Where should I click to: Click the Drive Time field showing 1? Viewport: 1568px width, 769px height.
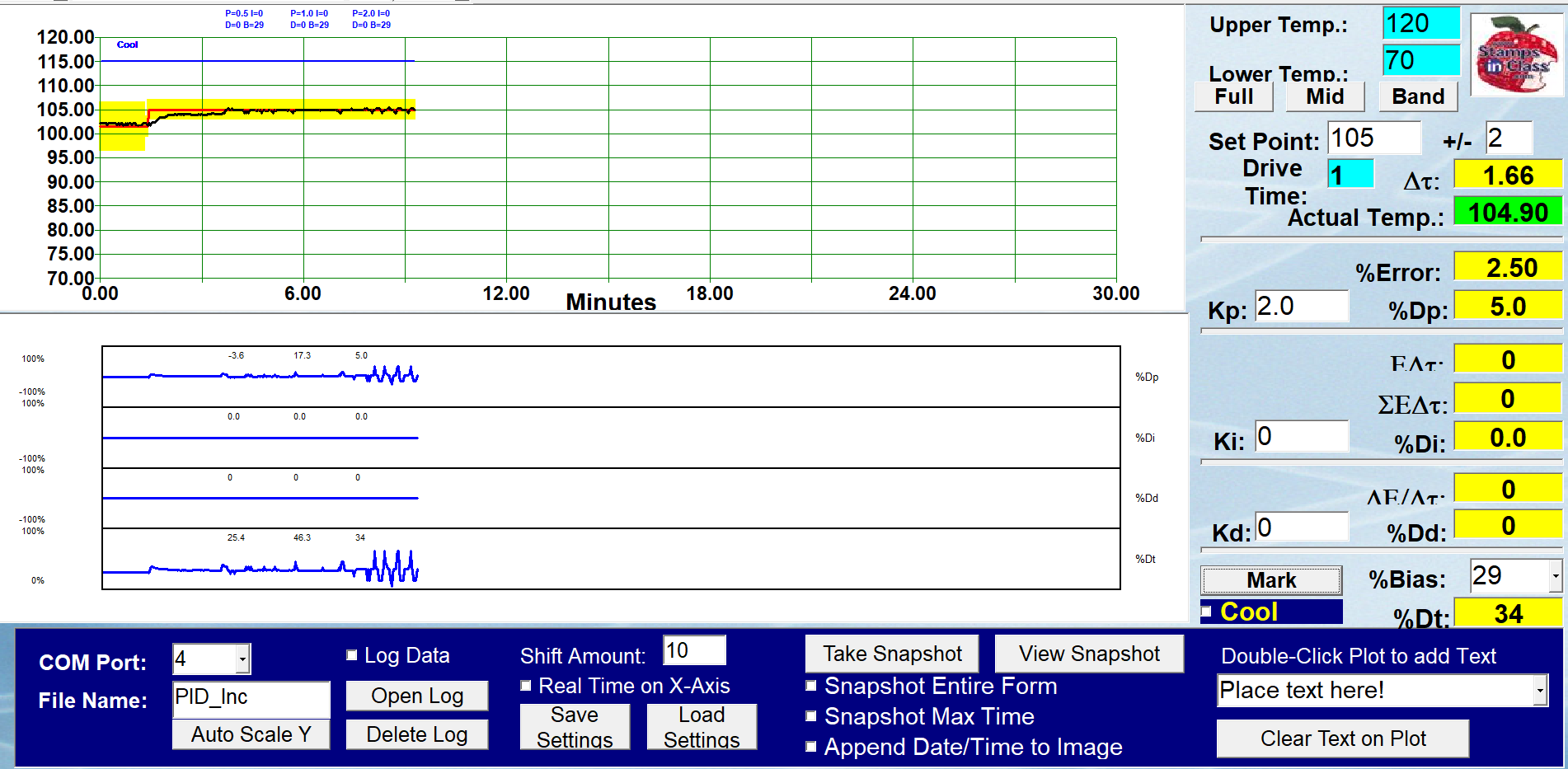[1350, 175]
